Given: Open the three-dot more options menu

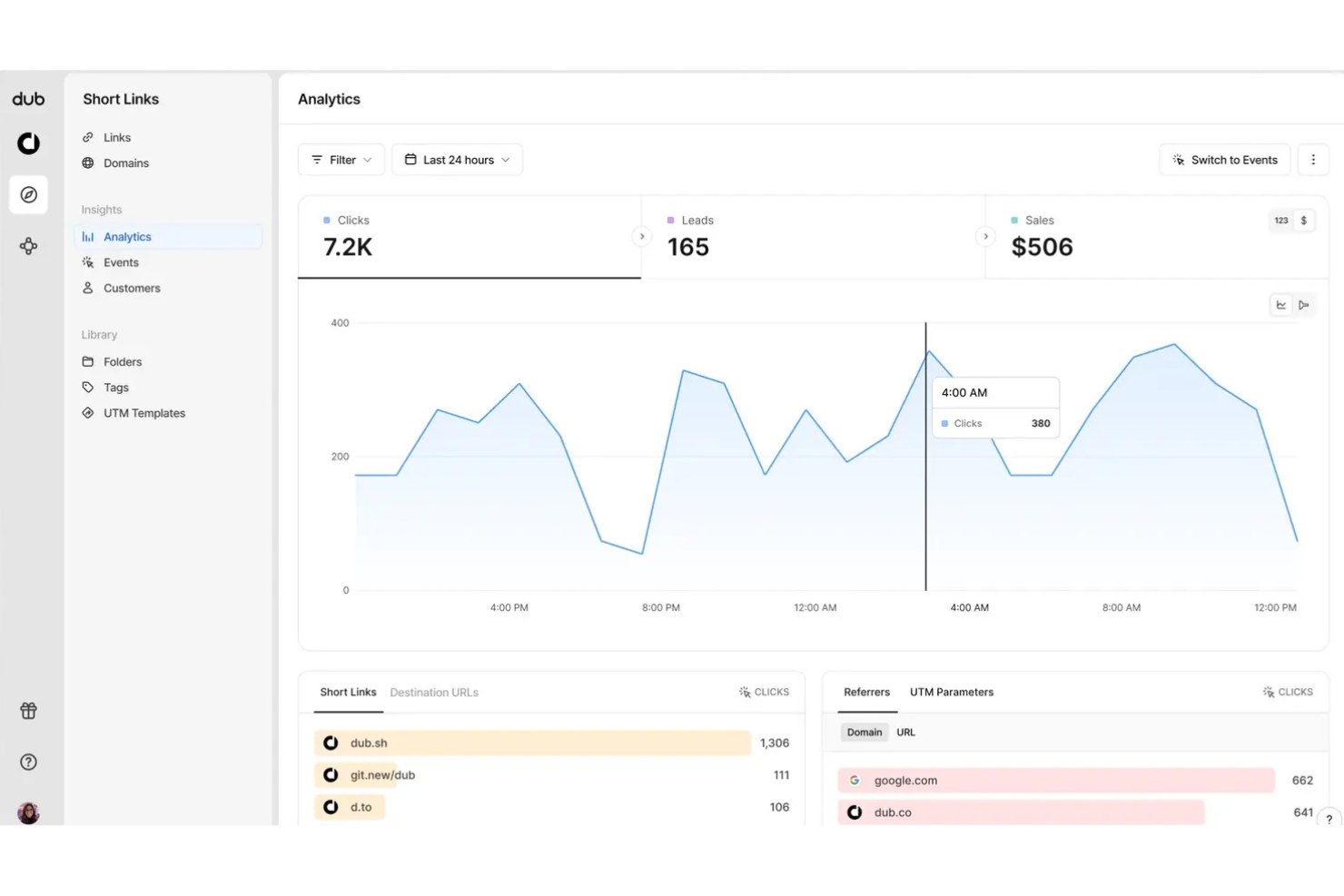Looking at the screenshot, I should 1313,160.
